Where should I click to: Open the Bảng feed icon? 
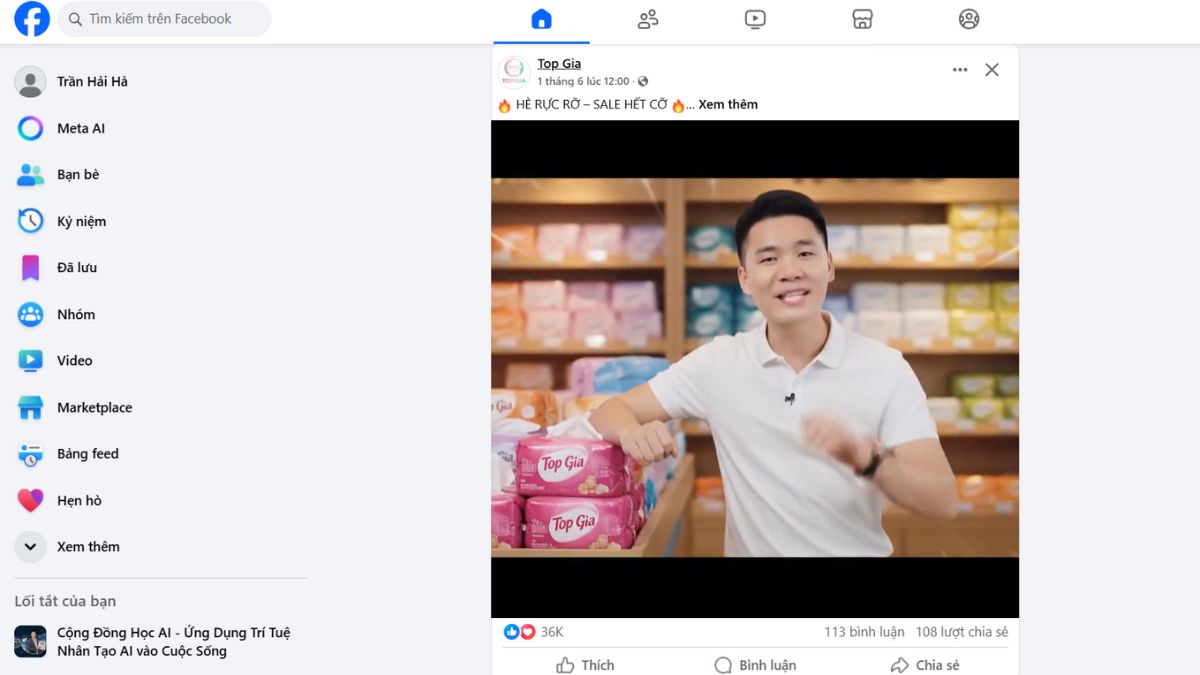[30, 454]
